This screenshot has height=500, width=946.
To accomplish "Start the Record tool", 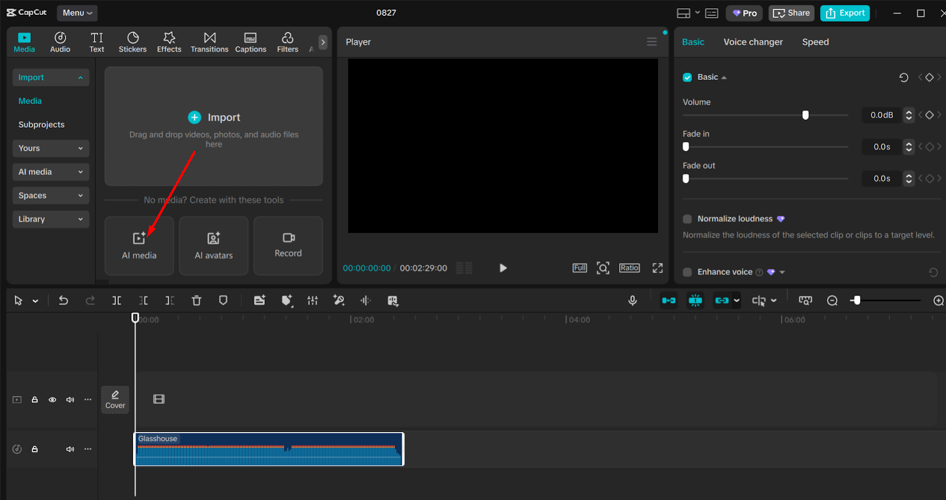I will [288, 245].
